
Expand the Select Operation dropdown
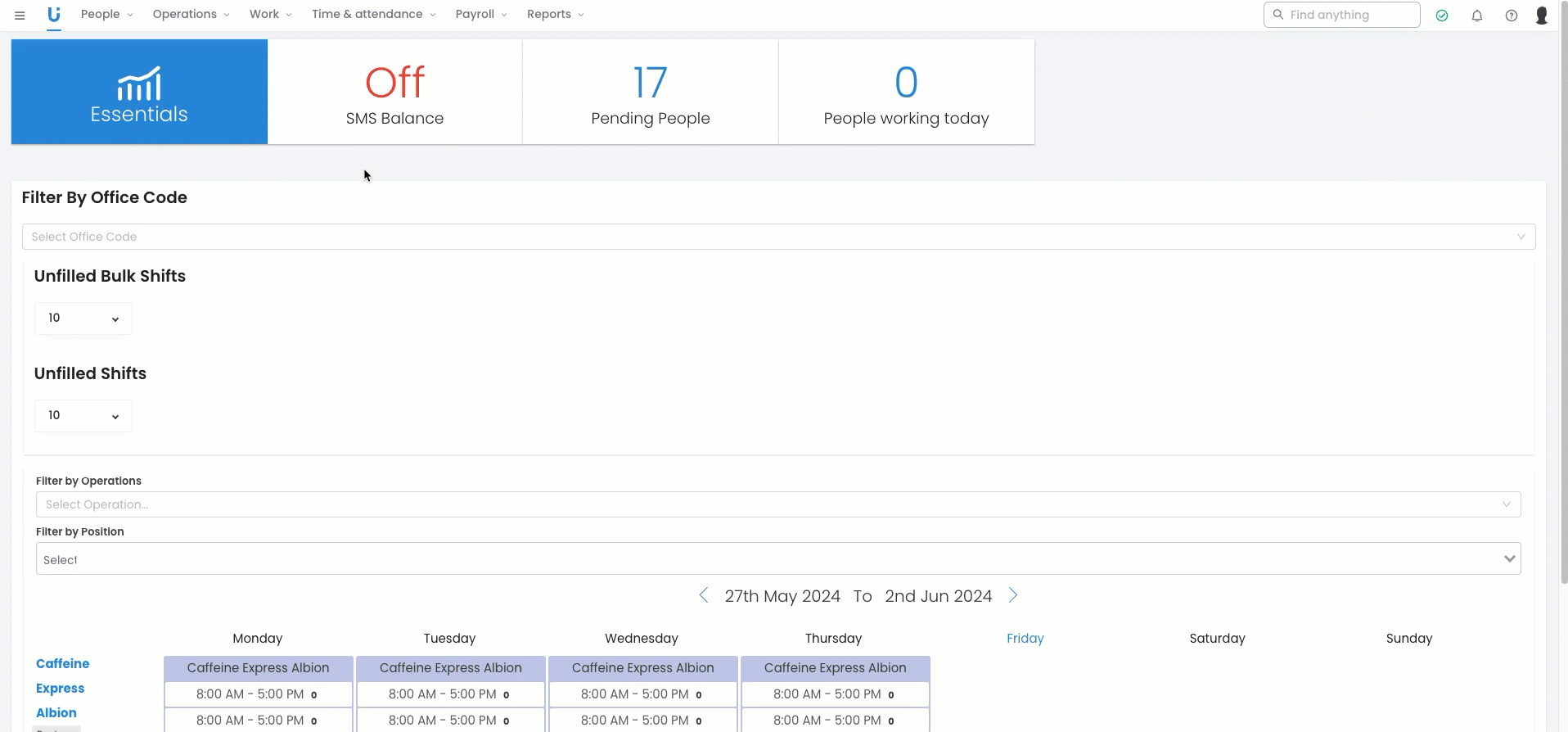pyautogui.click(x=777, y=504)
